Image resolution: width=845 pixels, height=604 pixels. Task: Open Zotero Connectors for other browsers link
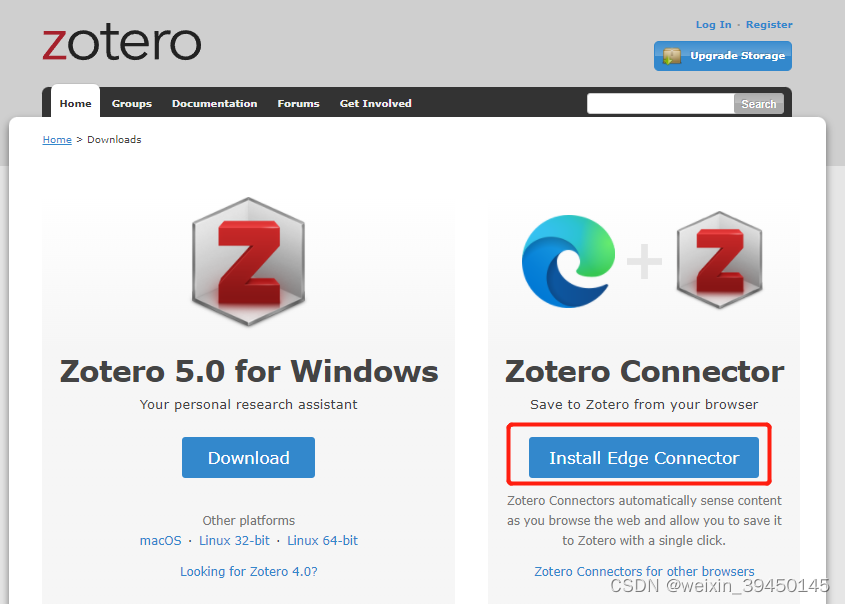coord(644,571)
